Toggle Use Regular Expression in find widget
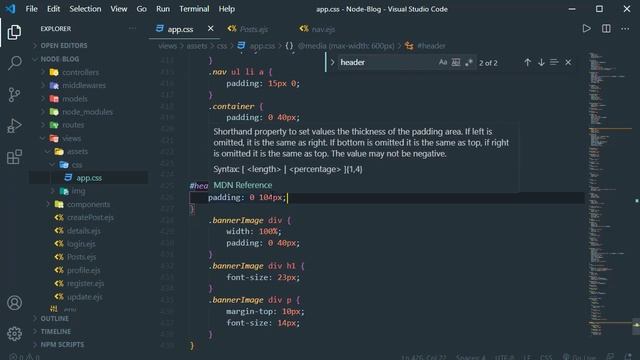Screen dimensions: 640x360 click(x=469, y=62)
